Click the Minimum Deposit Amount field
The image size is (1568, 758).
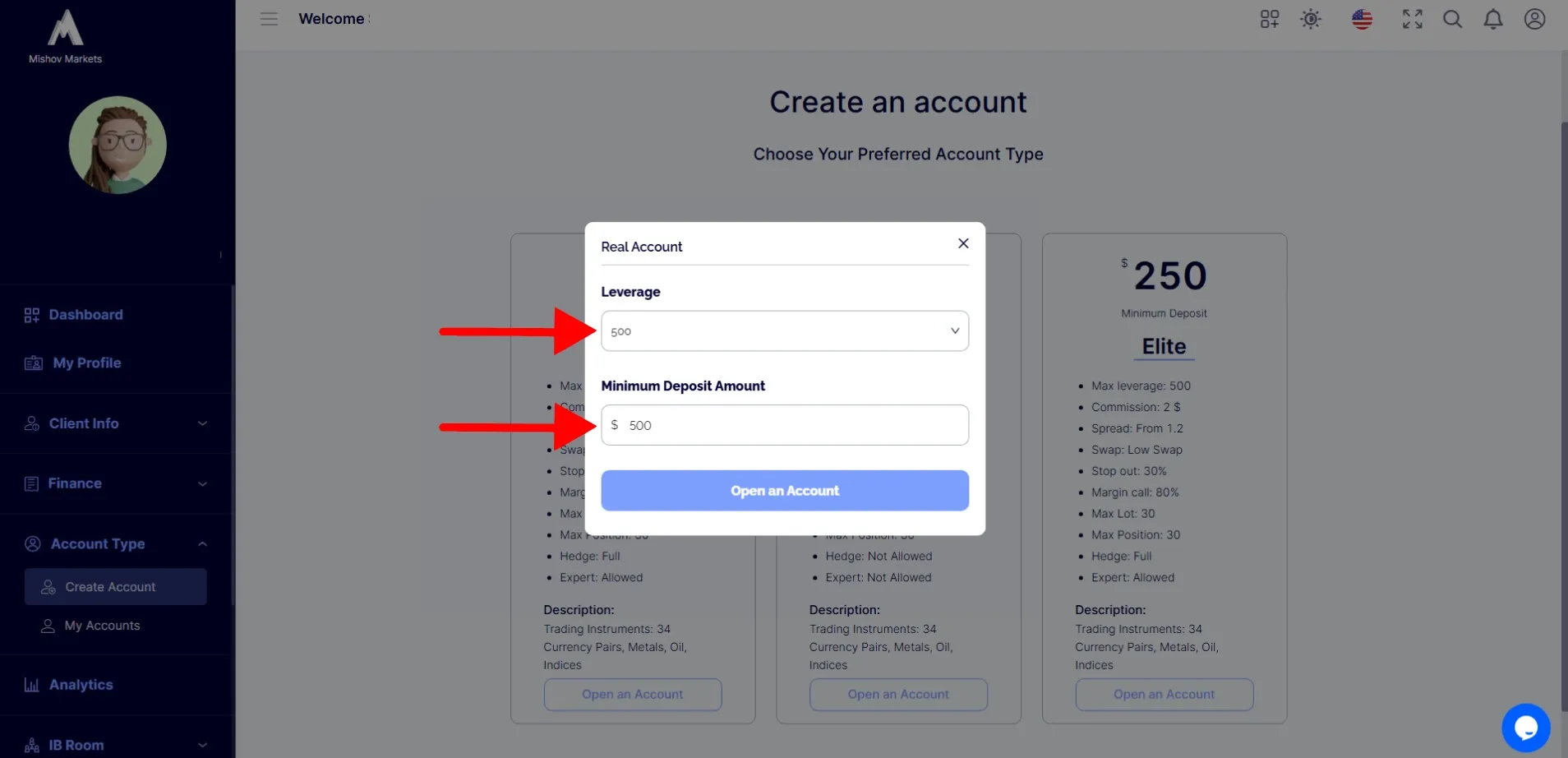point(785,425)
